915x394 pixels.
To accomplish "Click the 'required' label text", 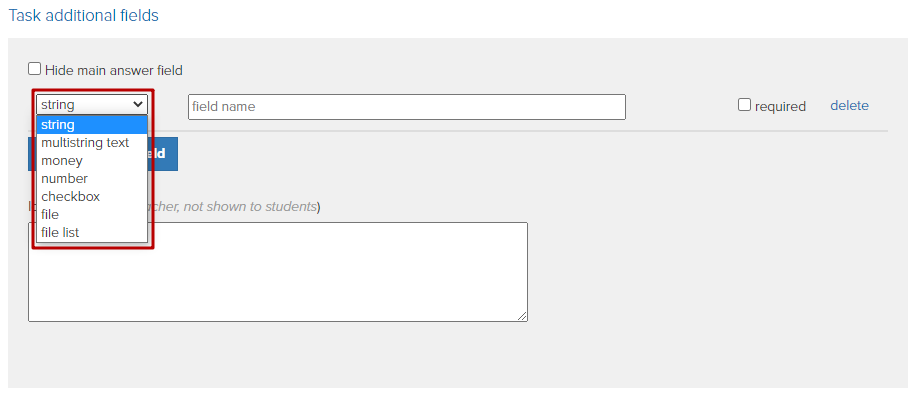I will (x=780, y=106).
